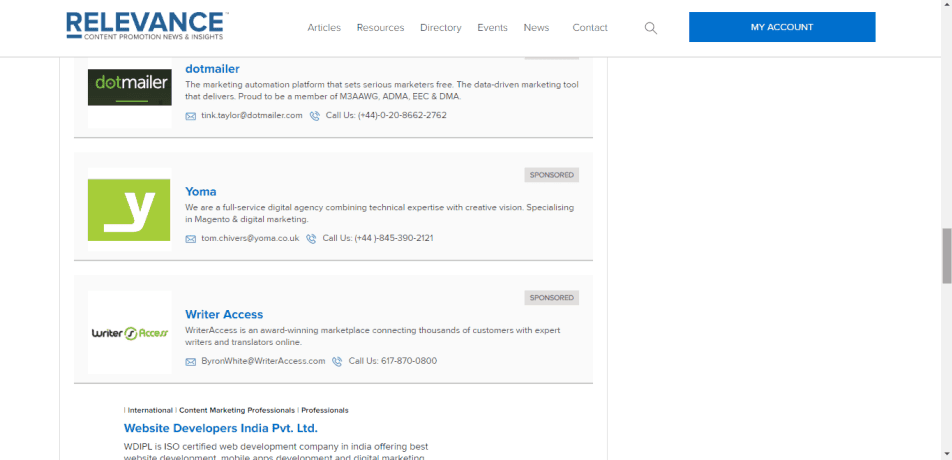Click the tink.taylor@dotmailer.com email address
The width and height of the screenshot is (952, 460).
[252, 115]
